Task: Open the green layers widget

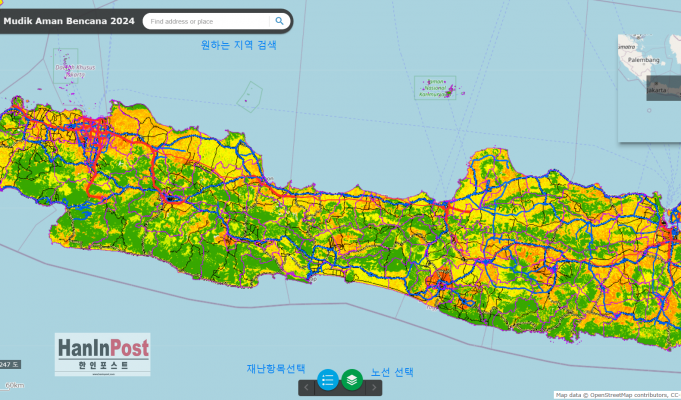Action: pos(352,380)
